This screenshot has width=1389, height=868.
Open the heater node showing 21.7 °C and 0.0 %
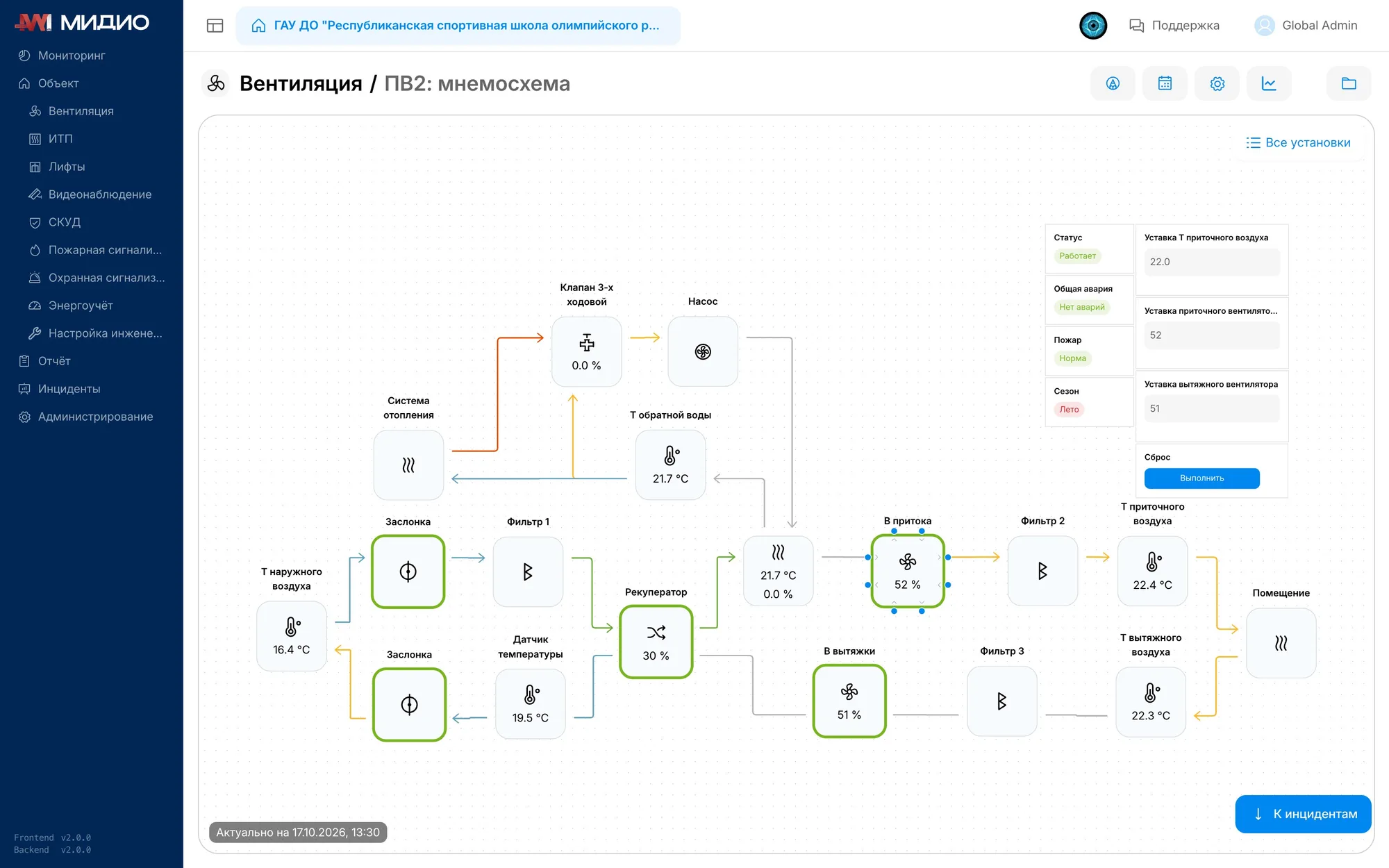click(778, 571)
